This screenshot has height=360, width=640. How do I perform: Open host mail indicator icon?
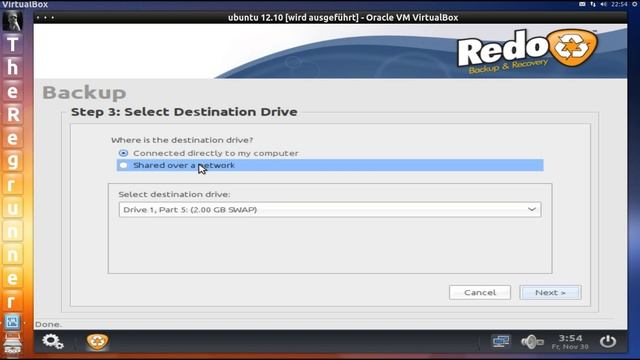(582, 4)
